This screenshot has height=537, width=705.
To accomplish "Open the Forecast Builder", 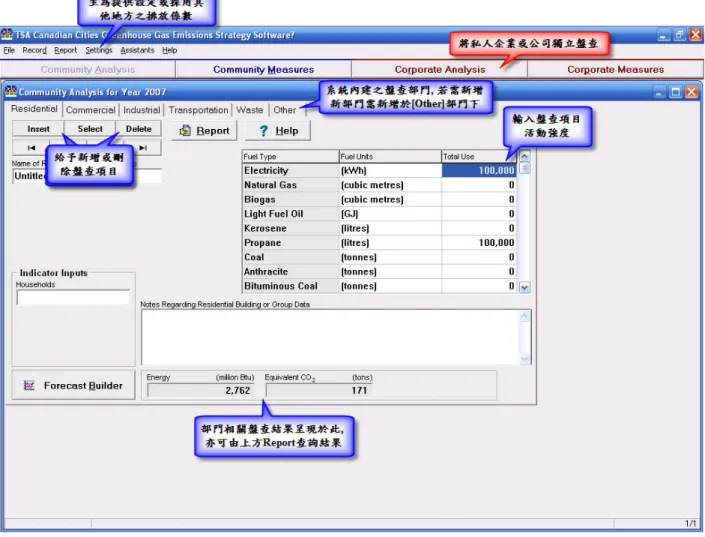I will 73,385.
